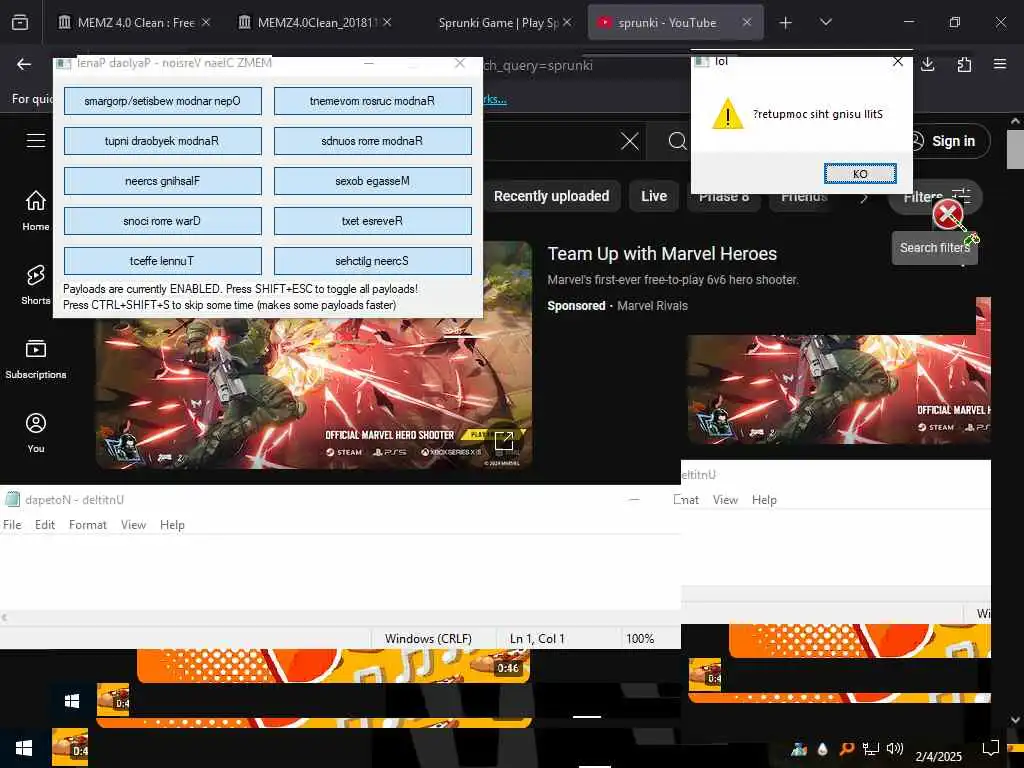Toggle the reversed Reverse text payload
Image resolution: width=1024 pixels, height=768 pixels.
click(372, 221)
